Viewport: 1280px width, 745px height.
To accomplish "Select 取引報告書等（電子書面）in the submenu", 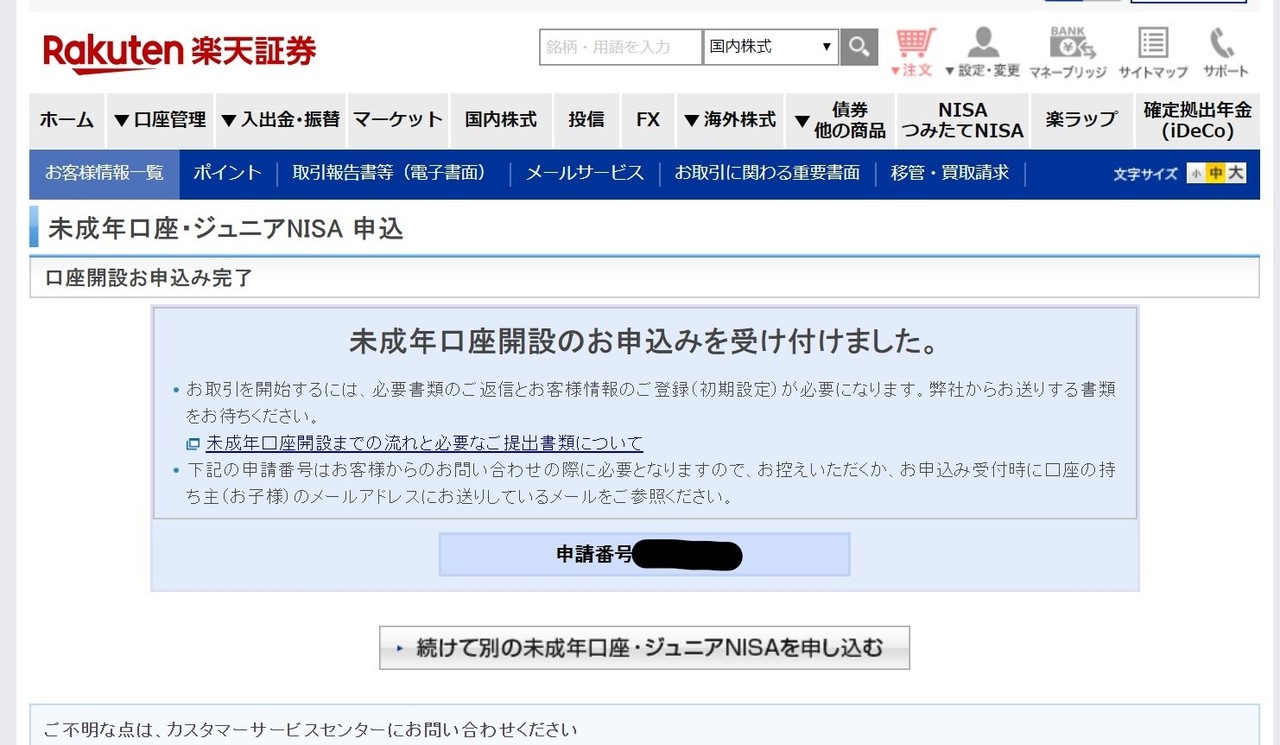I will point(389,173).
